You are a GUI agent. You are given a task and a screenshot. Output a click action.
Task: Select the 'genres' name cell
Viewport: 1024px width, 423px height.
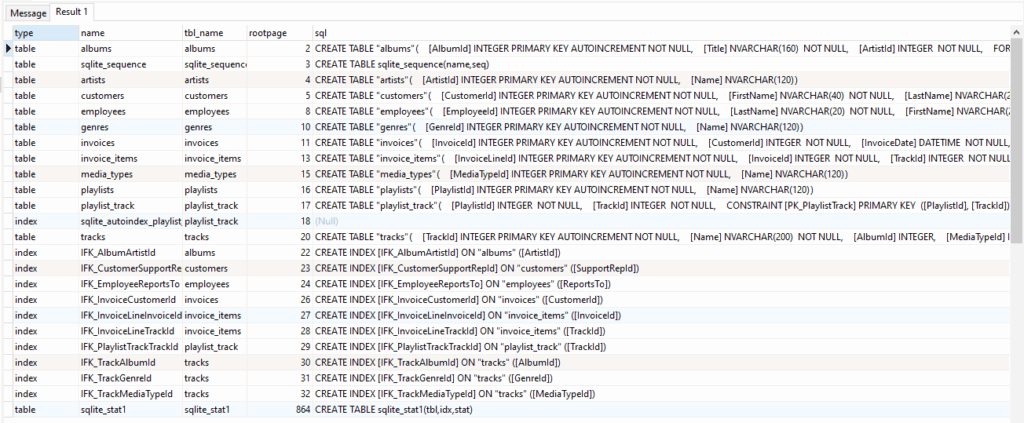[130, 127]
